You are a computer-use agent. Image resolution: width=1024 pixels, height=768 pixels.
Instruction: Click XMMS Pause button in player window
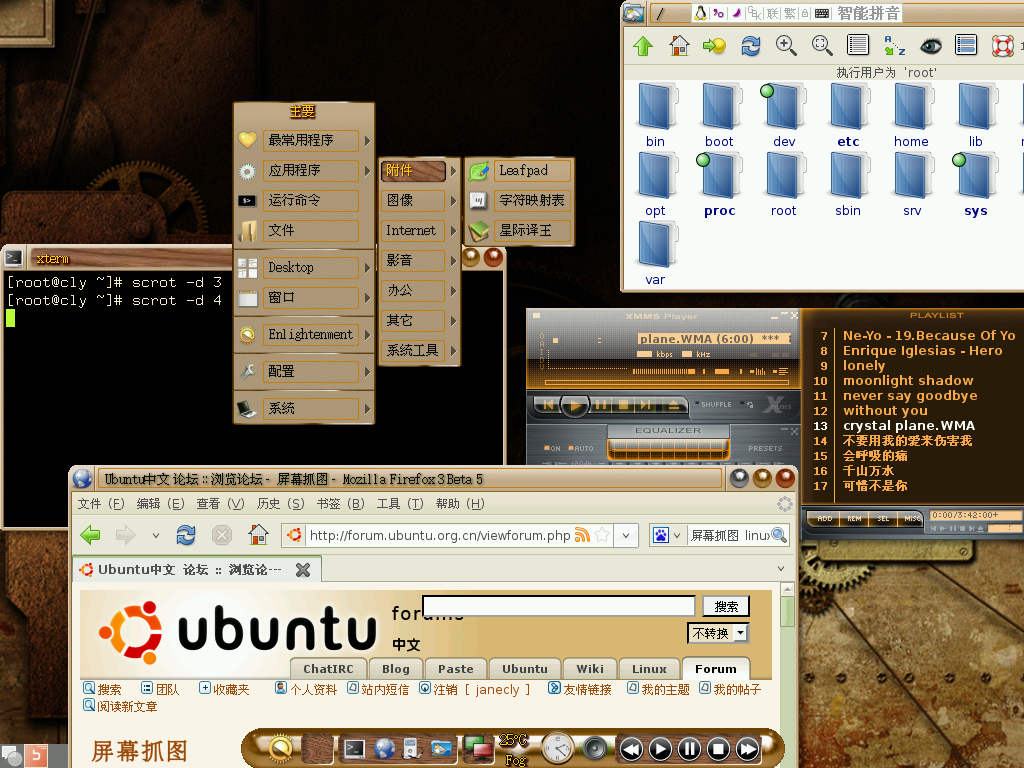coord(600,406)
